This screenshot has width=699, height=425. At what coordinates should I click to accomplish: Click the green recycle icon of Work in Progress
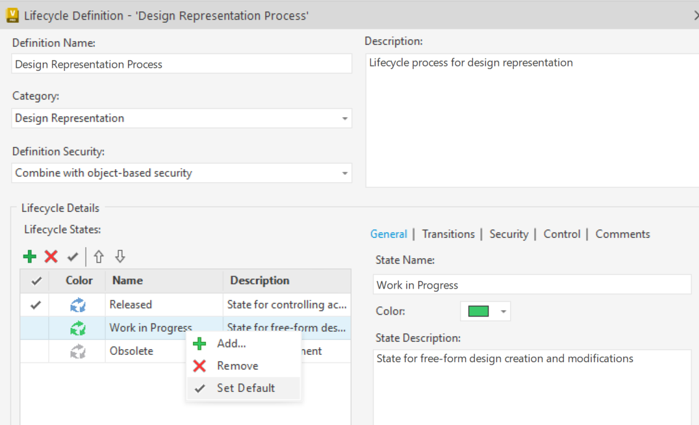[78, 328]
